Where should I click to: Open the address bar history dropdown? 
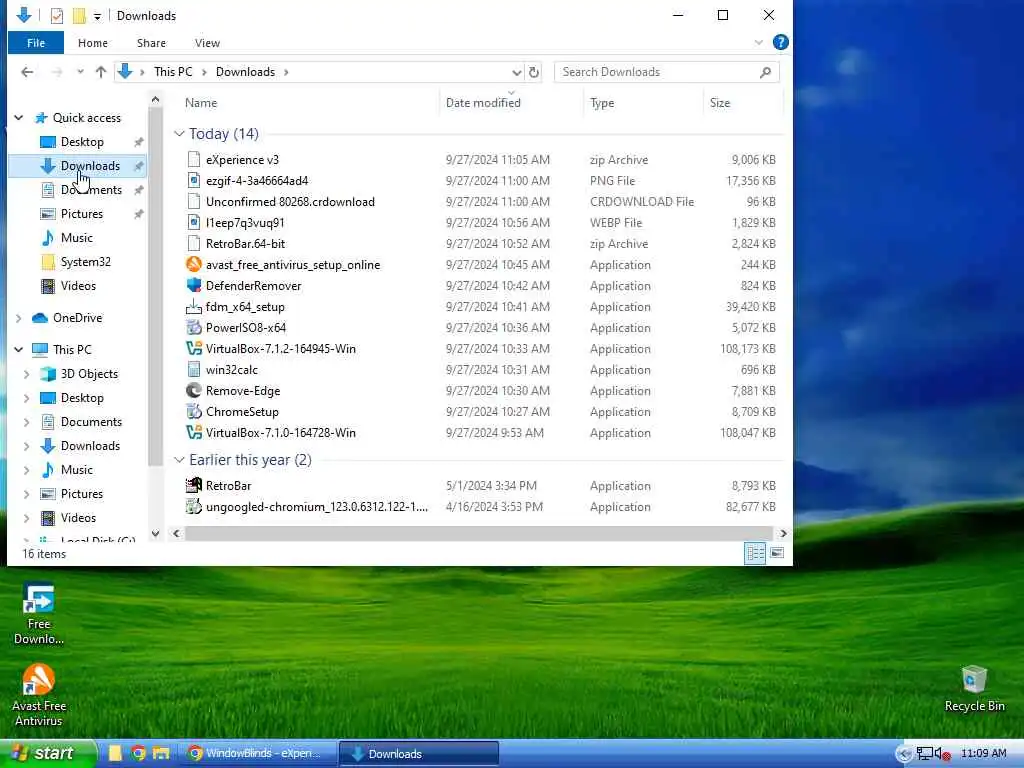coord(516,72)
